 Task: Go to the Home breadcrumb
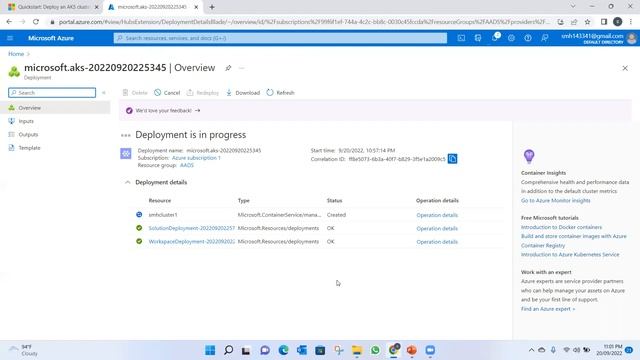point(16,54)
